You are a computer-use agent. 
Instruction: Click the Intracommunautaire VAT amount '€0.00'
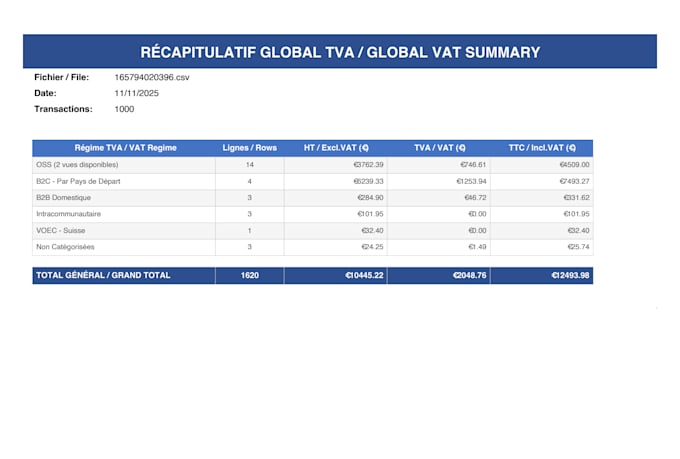click(x=477, y=214)
